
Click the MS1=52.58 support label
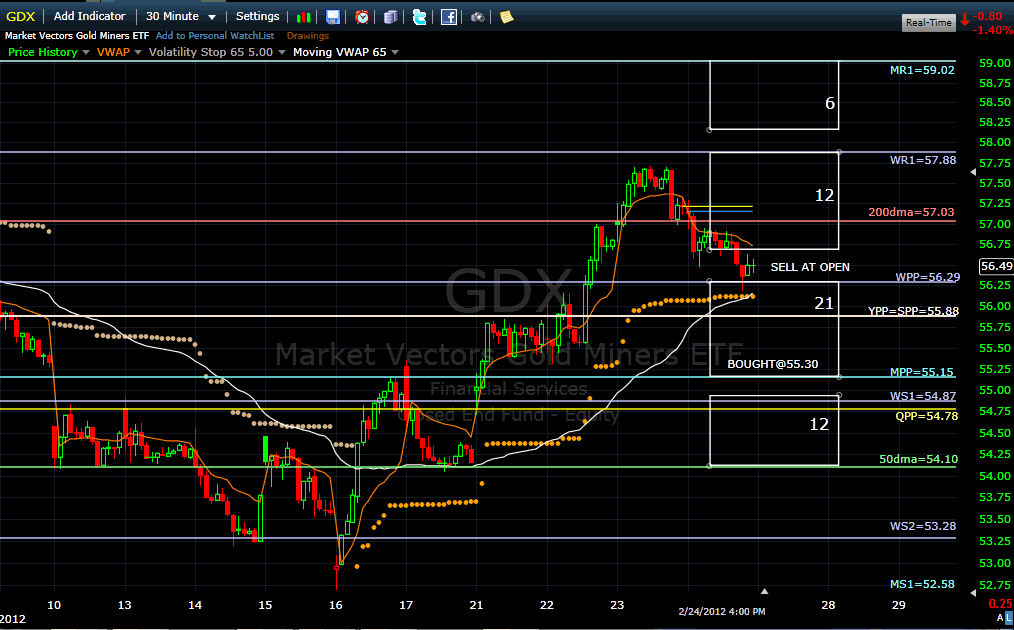[922, 584]
